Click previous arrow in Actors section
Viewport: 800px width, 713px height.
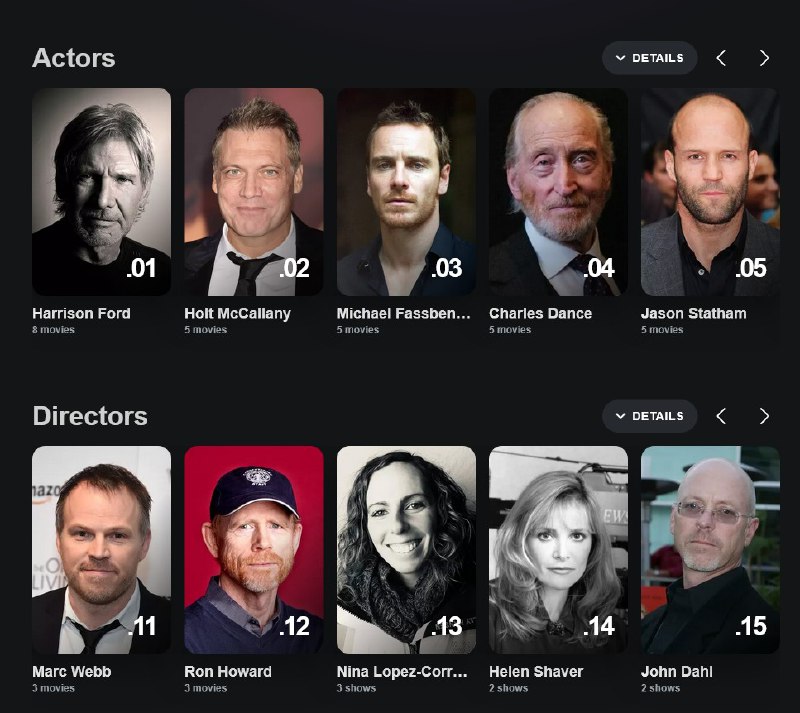[x=721, y=58]
